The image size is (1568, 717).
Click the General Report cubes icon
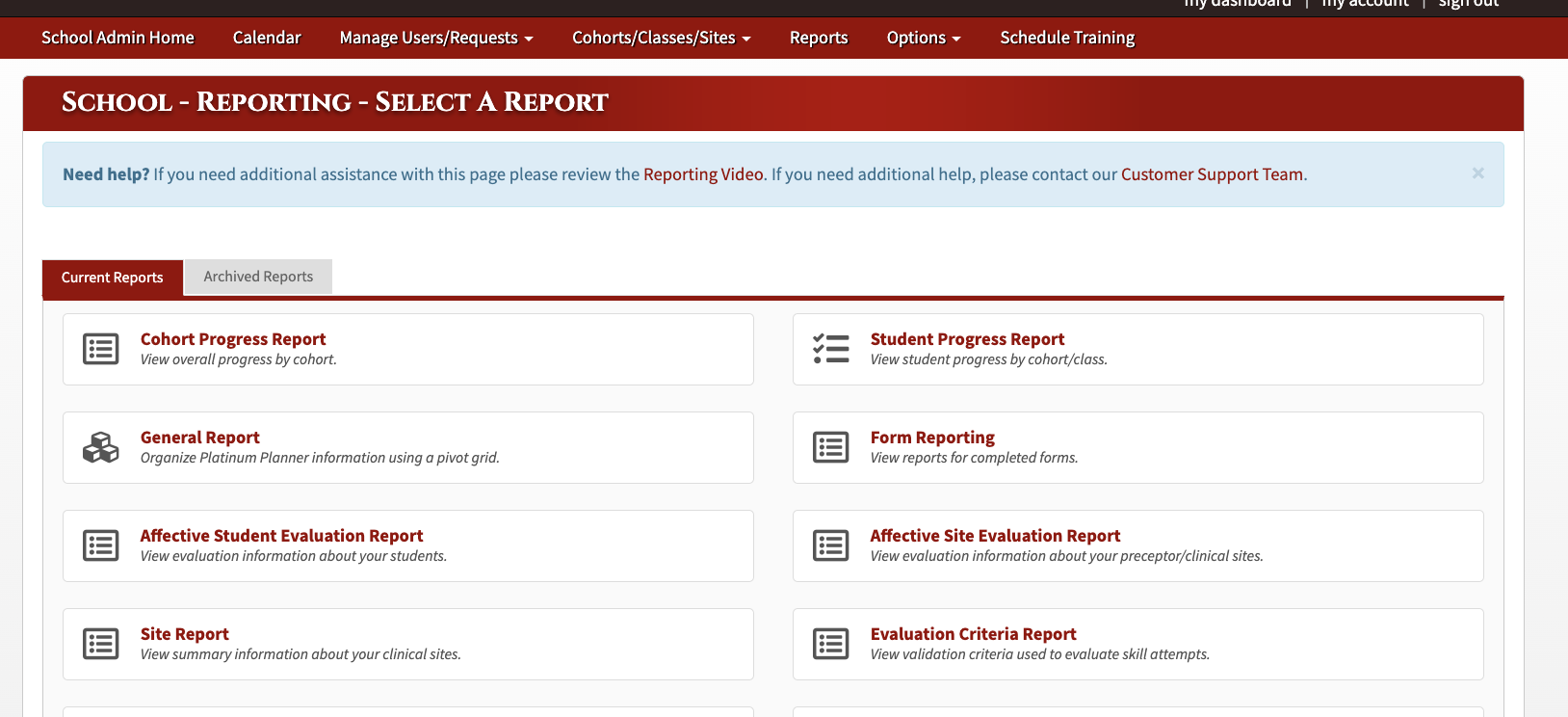(x=101, y=447)
